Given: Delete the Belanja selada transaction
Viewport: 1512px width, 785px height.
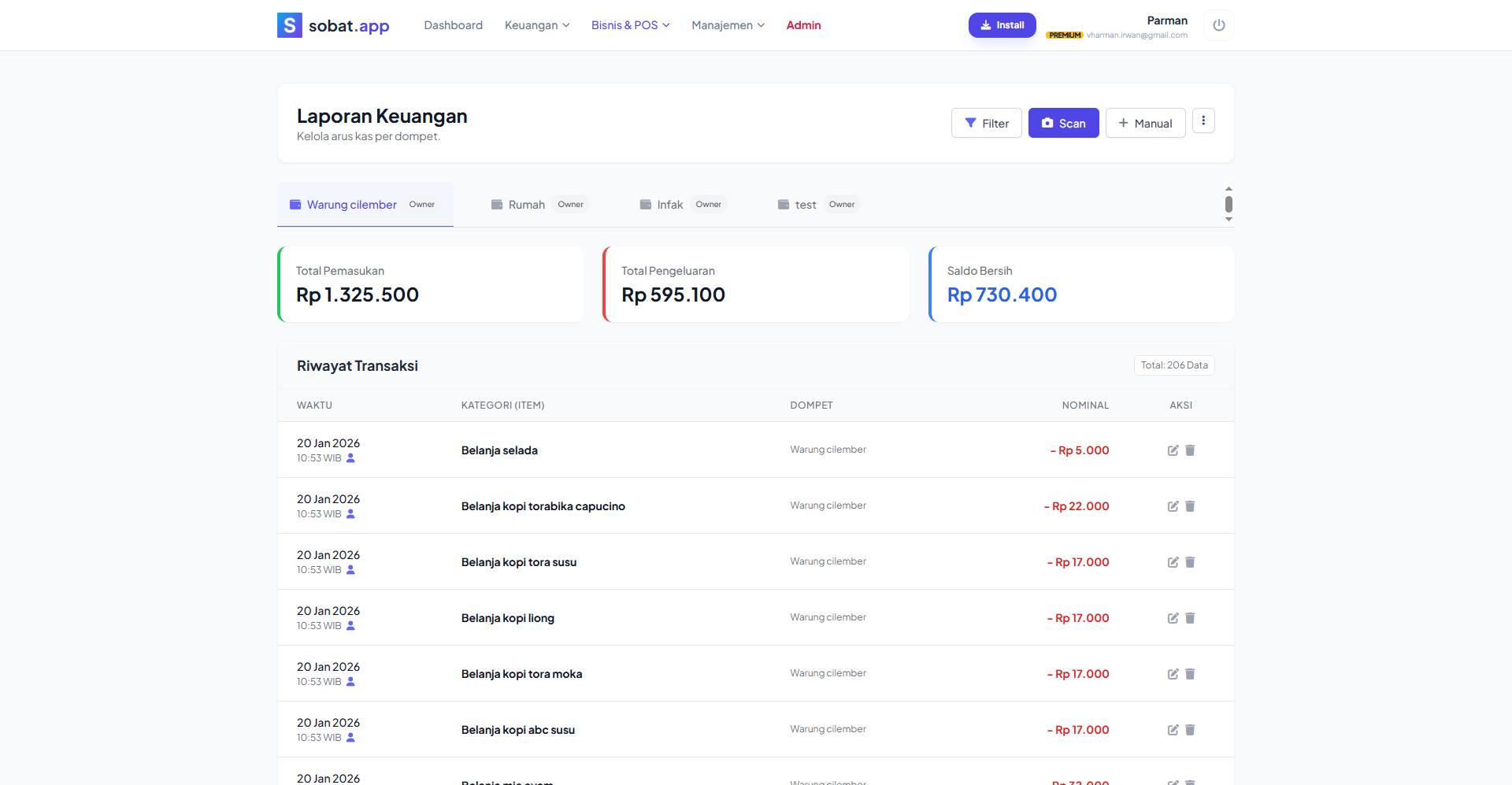Looking at the screenshot, I should pos(1190,450).
